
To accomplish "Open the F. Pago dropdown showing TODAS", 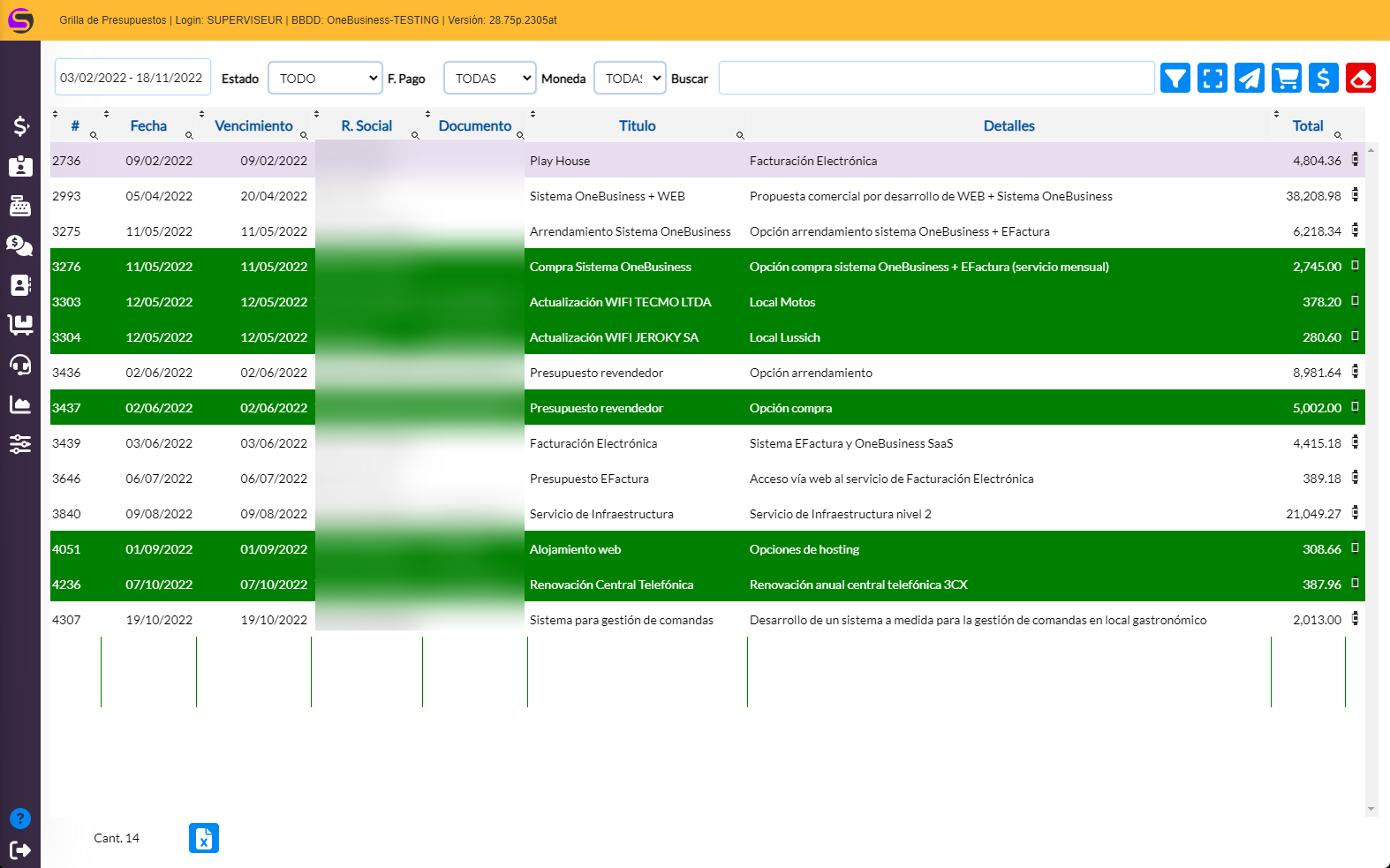I will (x=490, y=79).
